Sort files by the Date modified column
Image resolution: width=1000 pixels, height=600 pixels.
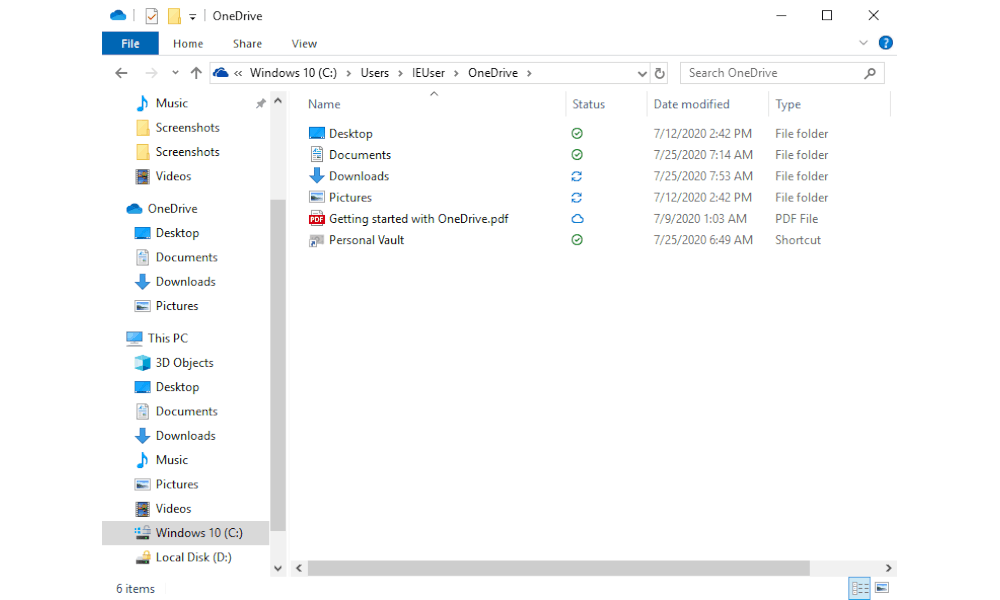point(691,104)
